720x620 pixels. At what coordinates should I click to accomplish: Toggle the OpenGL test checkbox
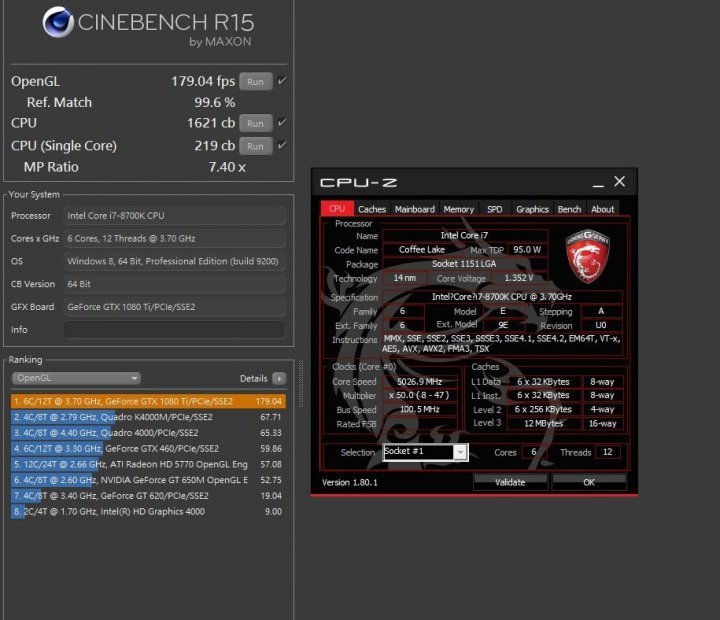[x=282, y=81]
